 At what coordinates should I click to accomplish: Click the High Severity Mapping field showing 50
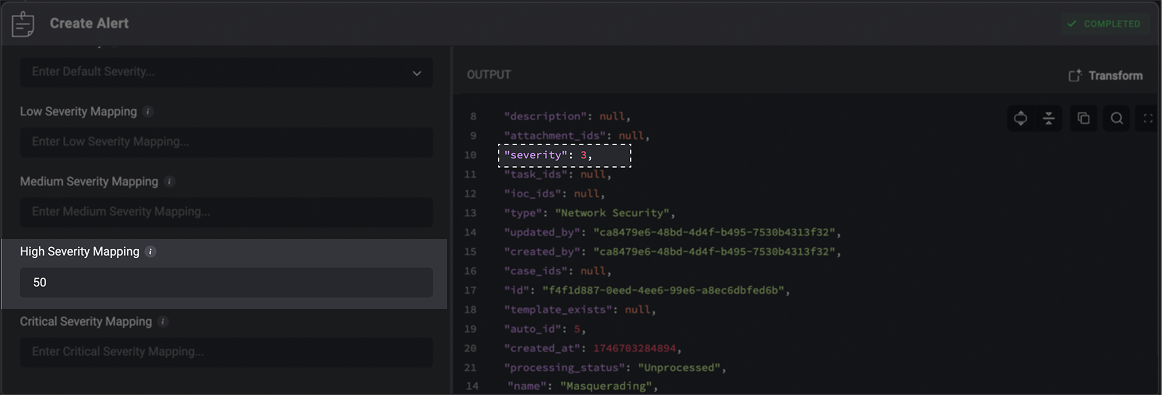[x=226, y=282]
